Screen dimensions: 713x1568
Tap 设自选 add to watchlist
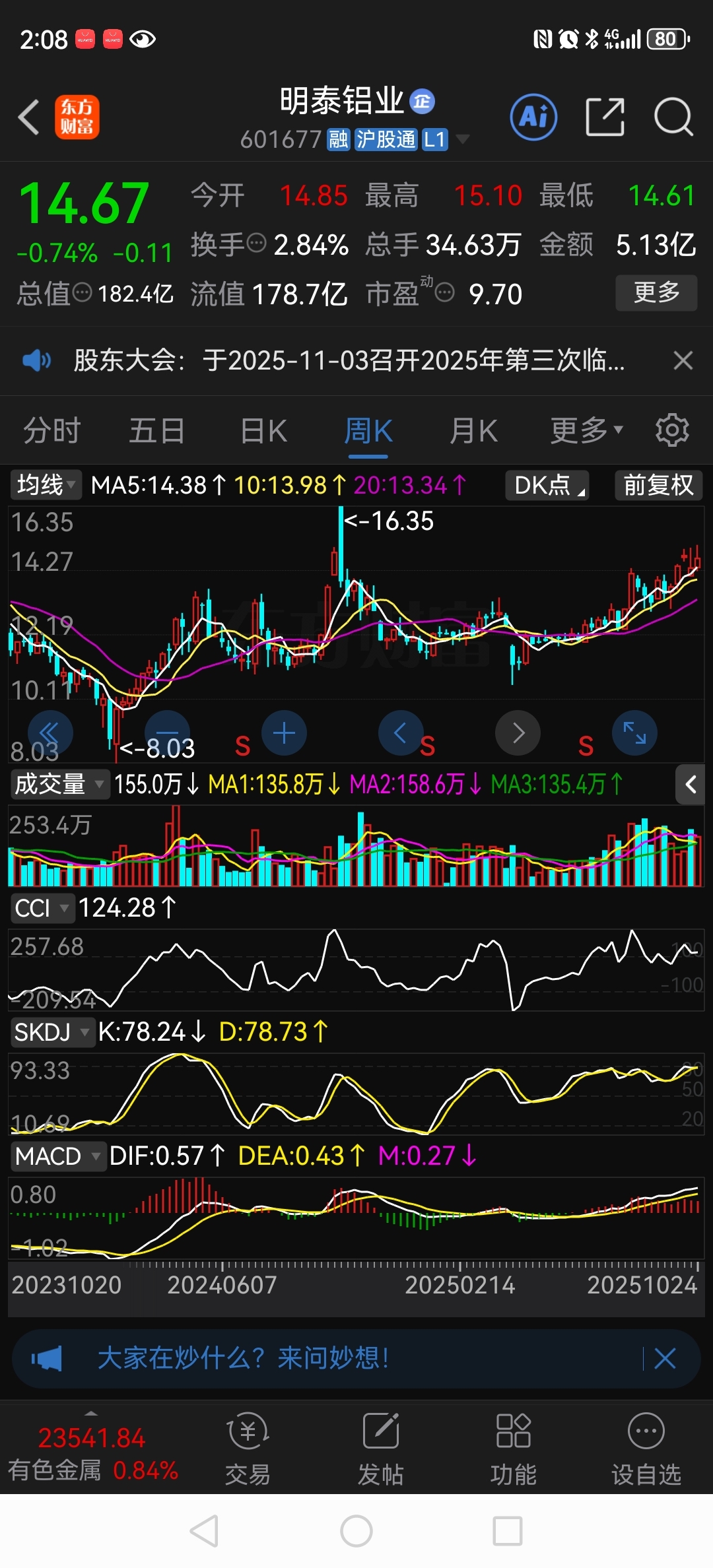646,1449
